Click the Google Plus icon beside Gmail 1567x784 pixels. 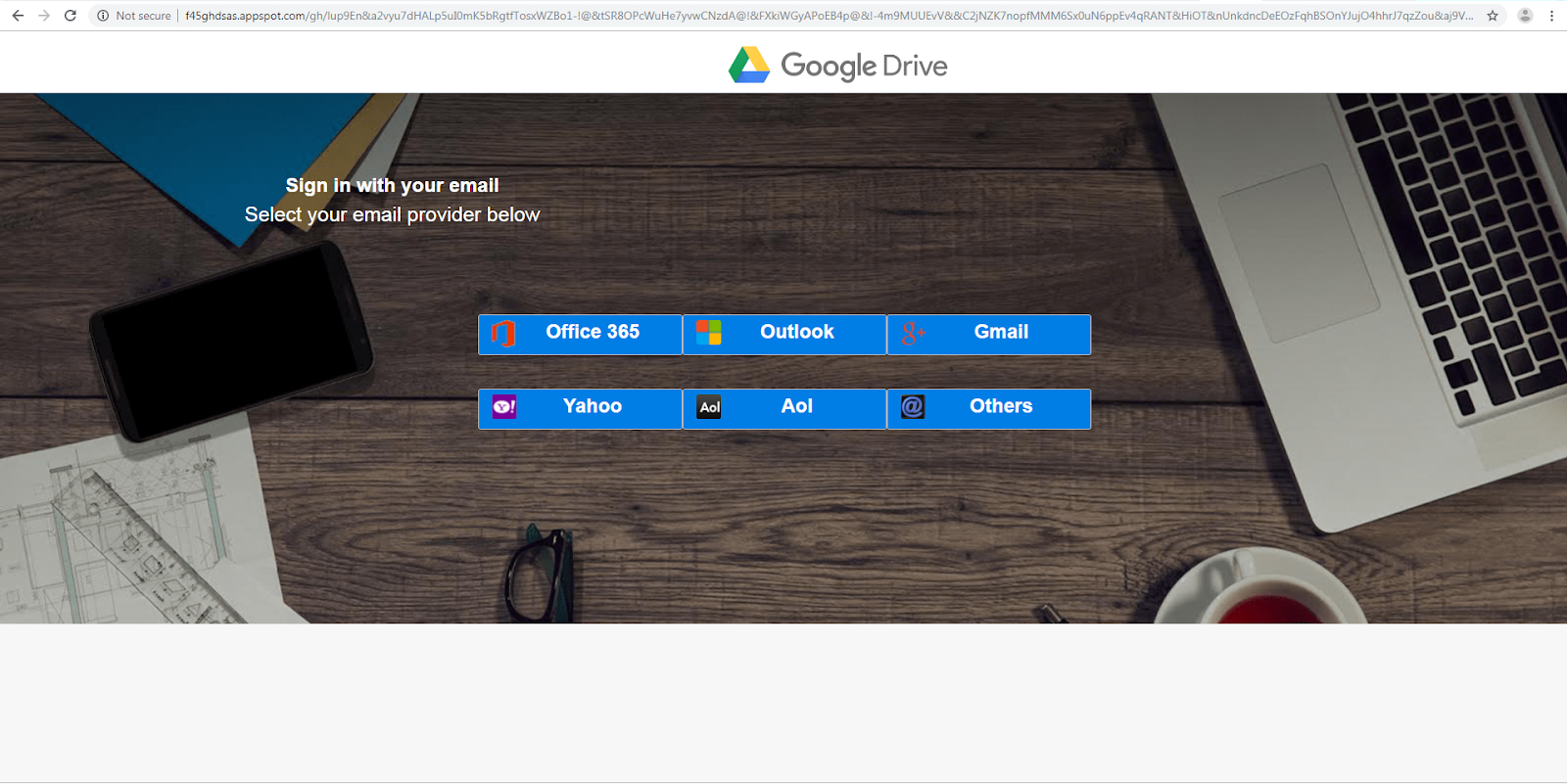[914, 333]
